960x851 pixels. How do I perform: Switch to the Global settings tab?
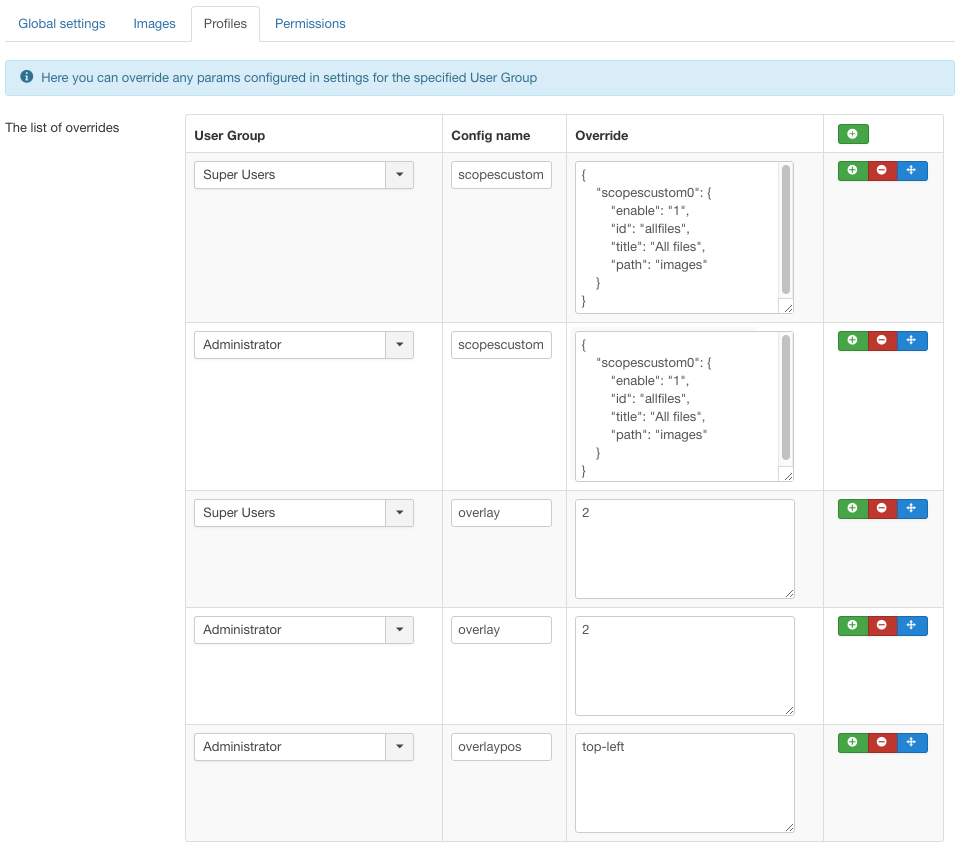pos(61,23)
